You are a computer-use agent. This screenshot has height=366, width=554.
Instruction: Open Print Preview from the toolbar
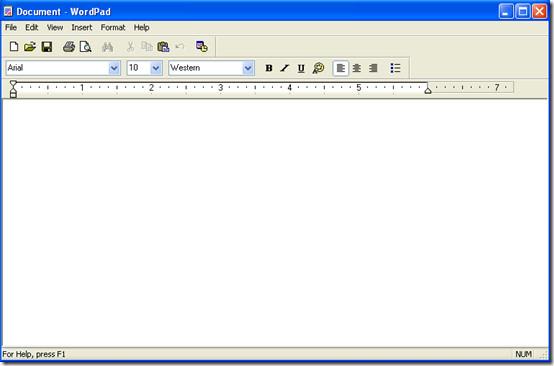coord(85,47)
